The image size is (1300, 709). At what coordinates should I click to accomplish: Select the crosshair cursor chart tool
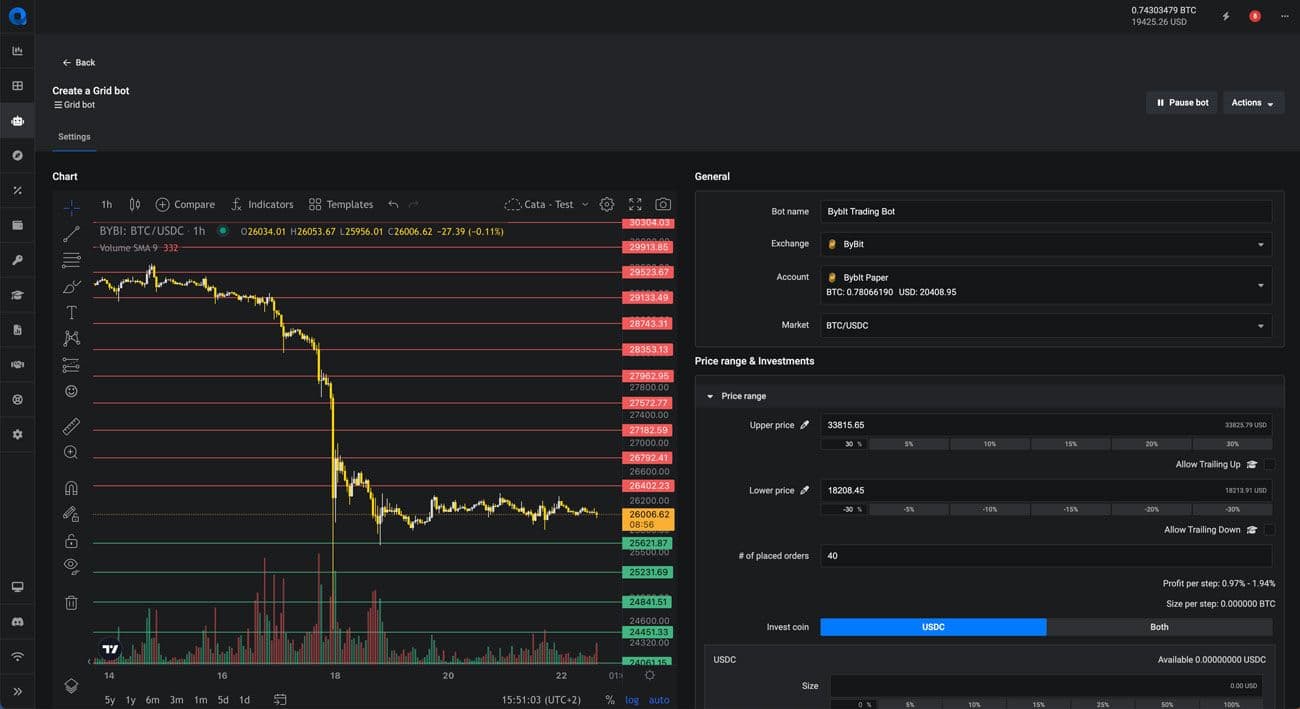[71, 207]
